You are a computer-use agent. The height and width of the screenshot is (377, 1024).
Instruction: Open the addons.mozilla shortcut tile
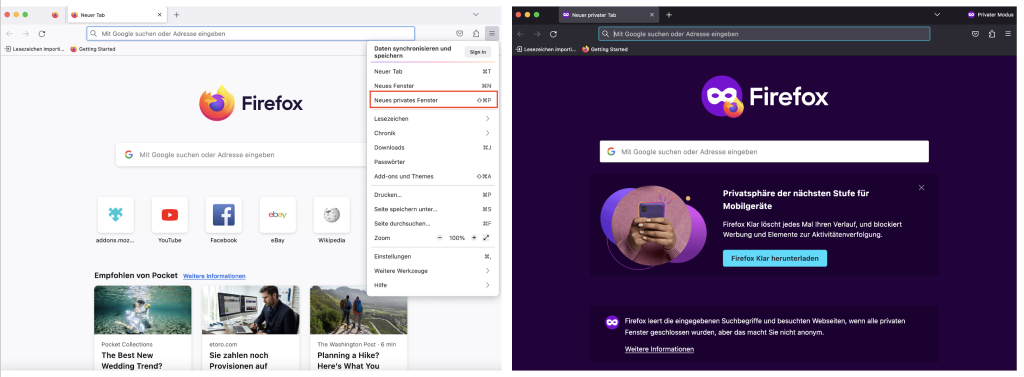tap(116, 215)
